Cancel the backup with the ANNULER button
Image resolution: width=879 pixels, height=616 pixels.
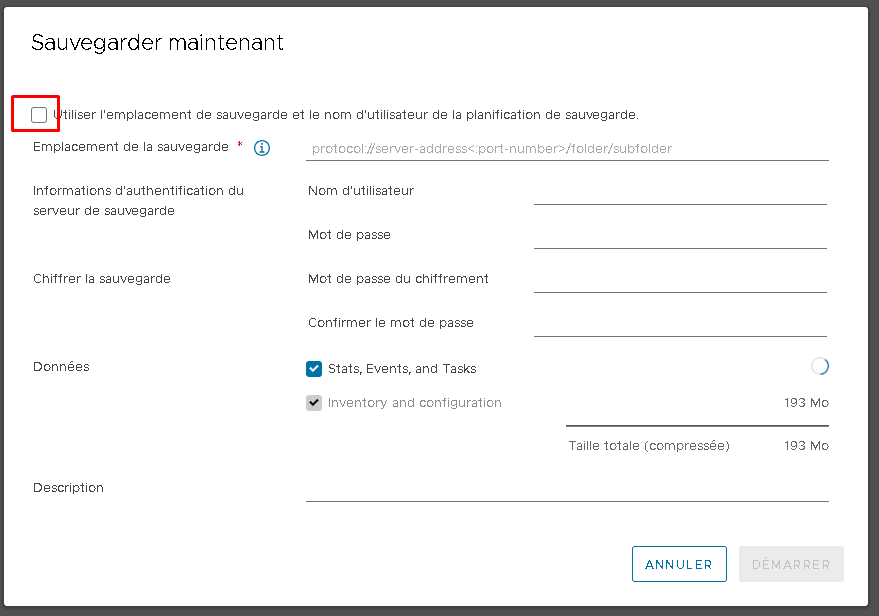(x=679, y=564)
